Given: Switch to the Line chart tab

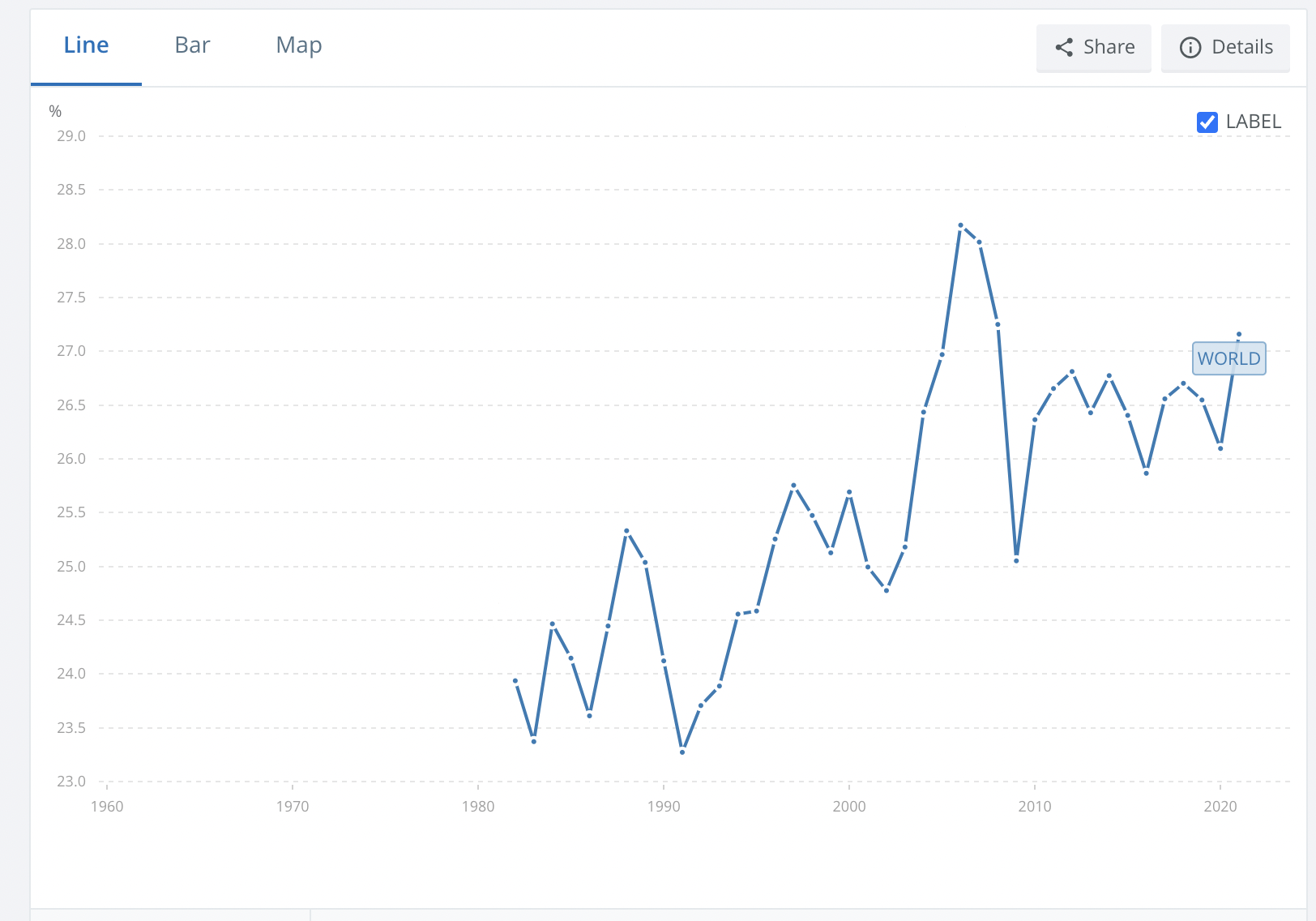Looking at the screenshot, I should tap(86, 45).
